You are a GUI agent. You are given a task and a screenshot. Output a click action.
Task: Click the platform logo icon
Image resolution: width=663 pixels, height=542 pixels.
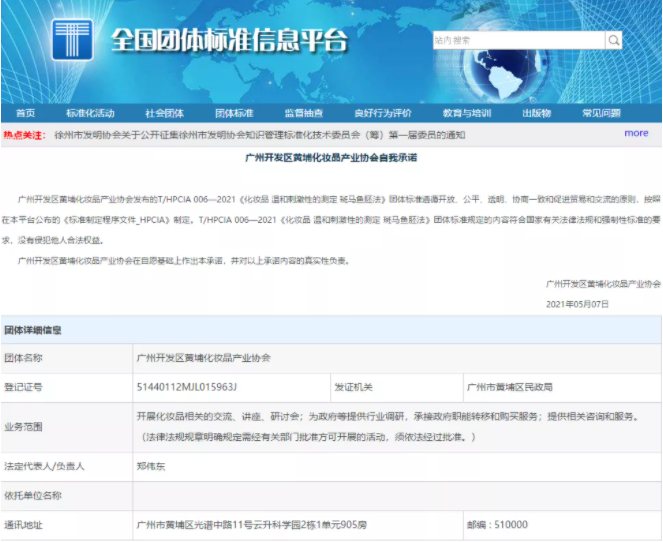[72, 39]
